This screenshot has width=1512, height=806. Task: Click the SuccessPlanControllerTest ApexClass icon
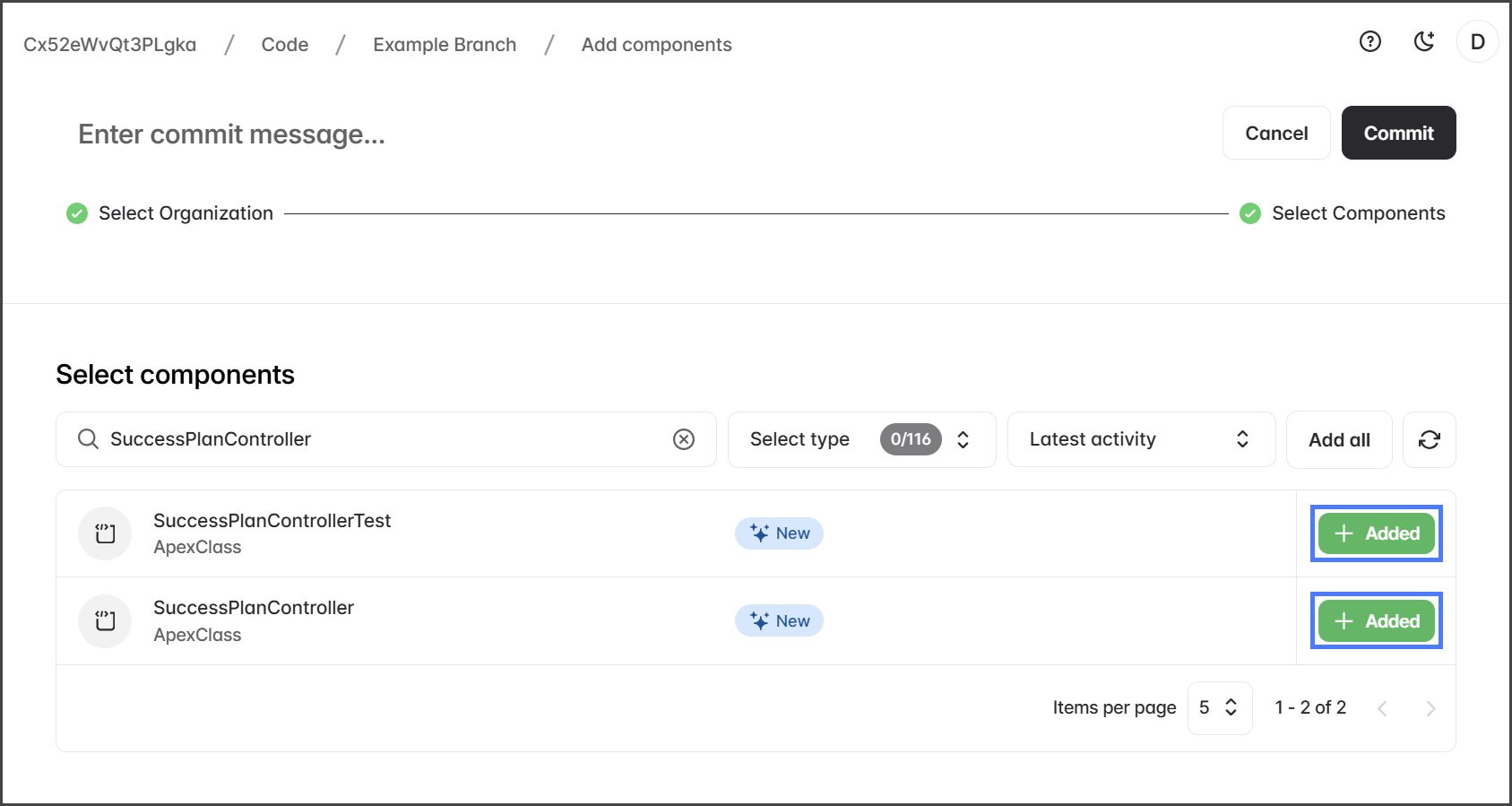pyautogui.click(x=105, y=533)
